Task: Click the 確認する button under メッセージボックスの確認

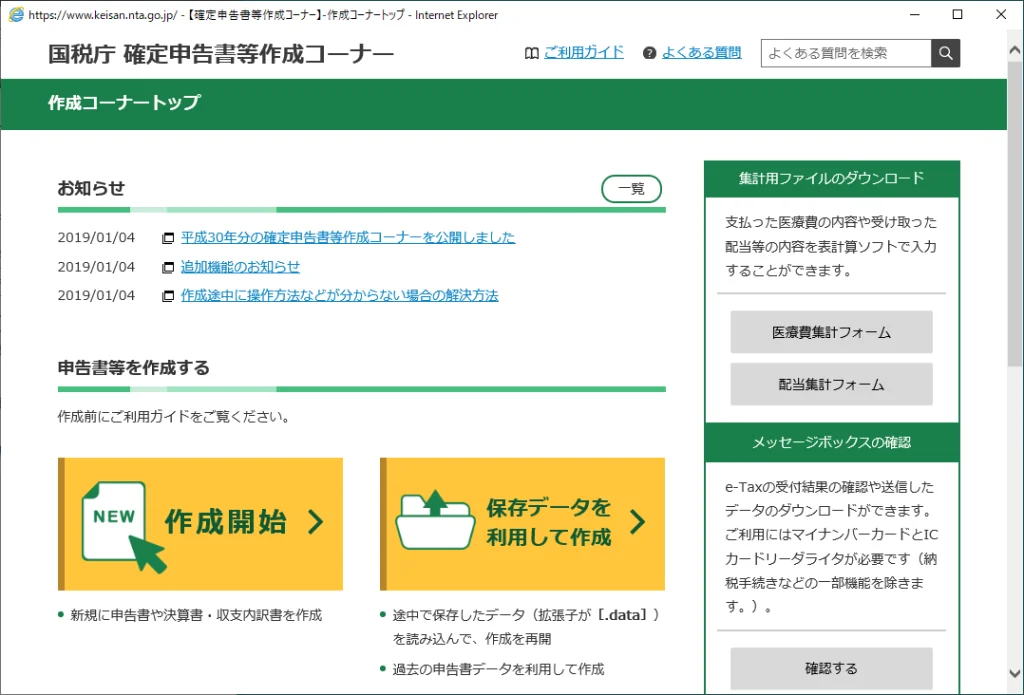Action: coord(831,667)
